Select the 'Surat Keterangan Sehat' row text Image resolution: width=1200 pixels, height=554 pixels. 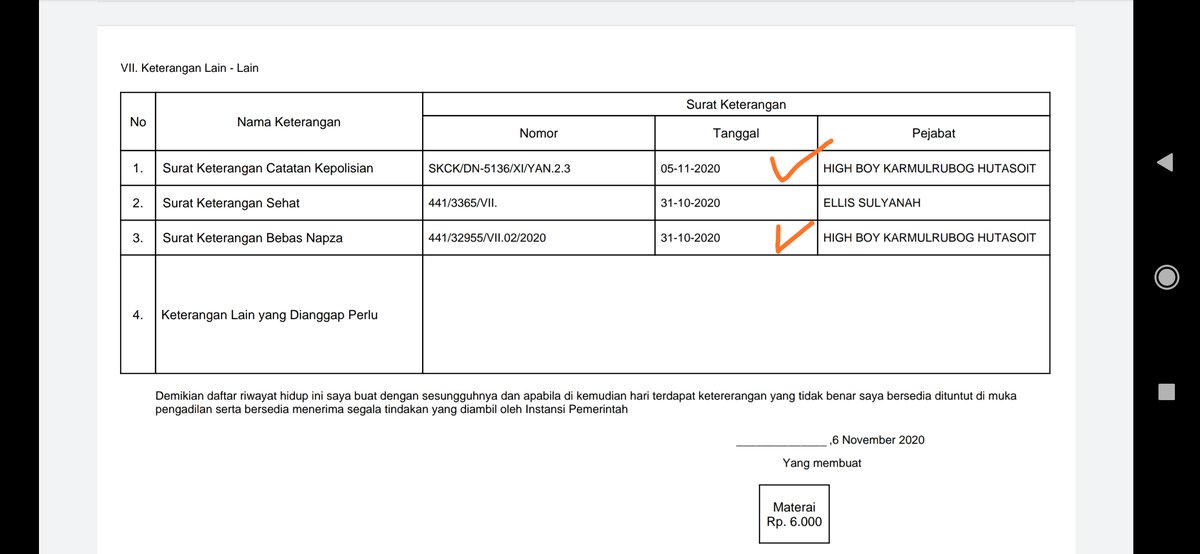click(x=231, y=203)
